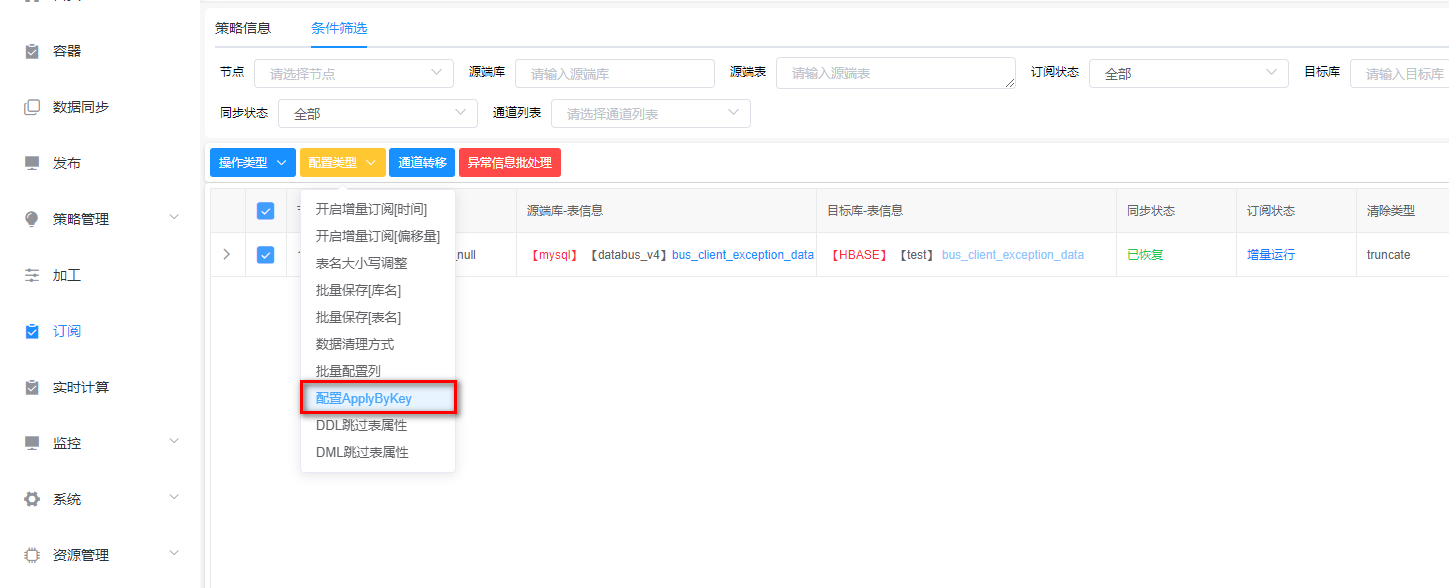Click the 实时计算 sidebar icon

[x=32, y=387]
